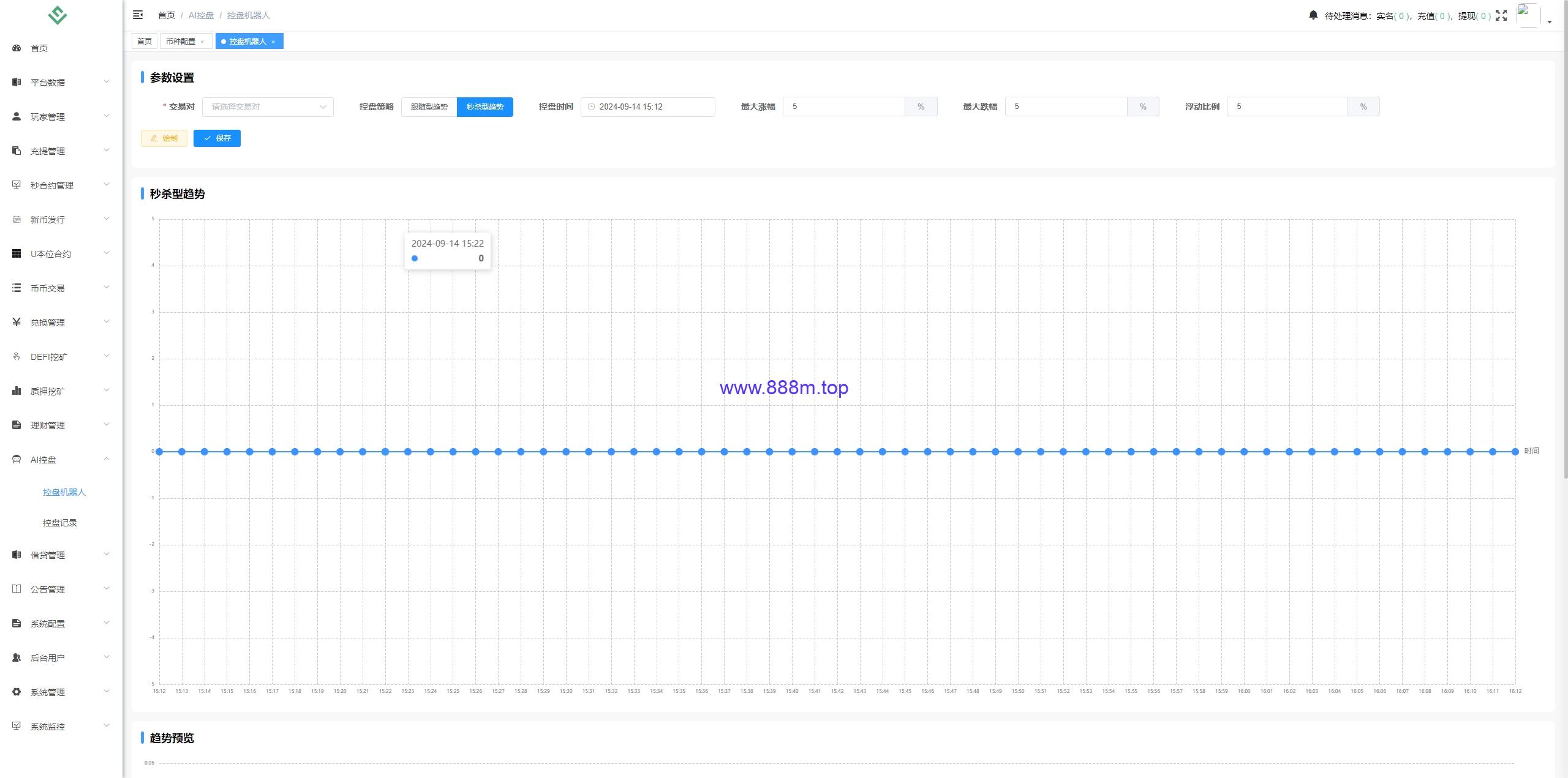Open the 交易对 trading pair dropdown

tap(268, 107)
